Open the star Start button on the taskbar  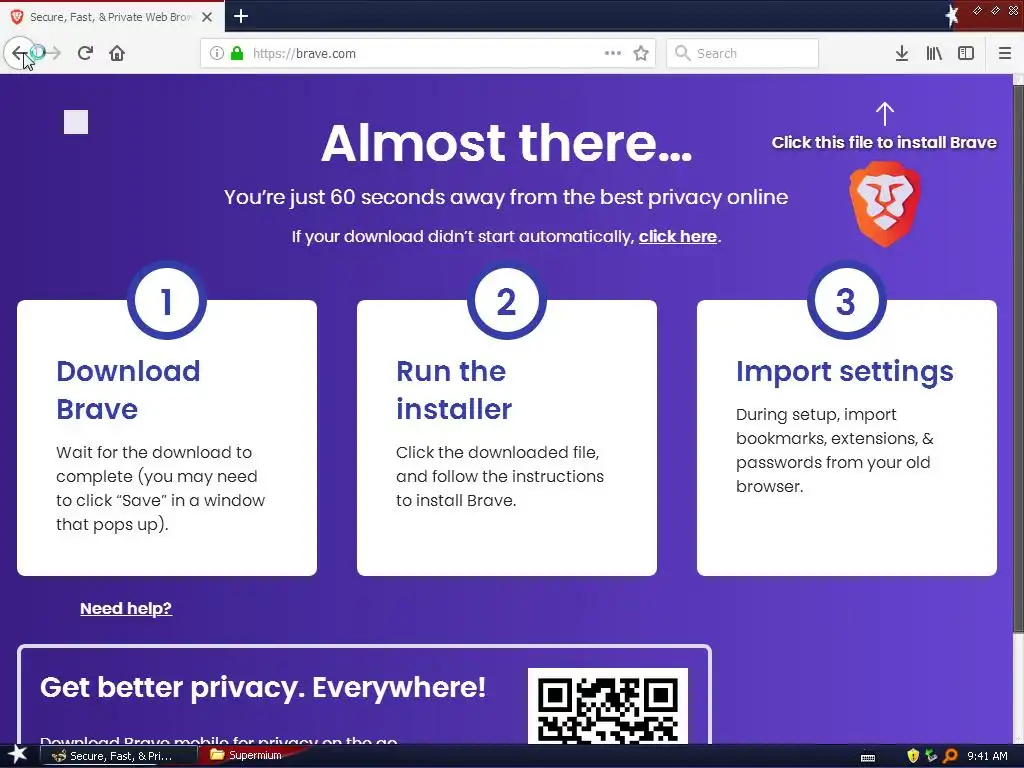pos(17,755)
